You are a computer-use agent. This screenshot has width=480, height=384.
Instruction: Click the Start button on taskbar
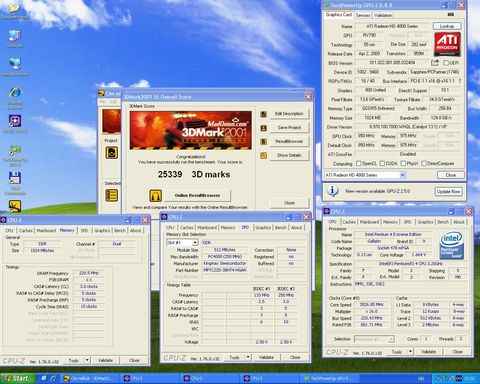[18, 378]
